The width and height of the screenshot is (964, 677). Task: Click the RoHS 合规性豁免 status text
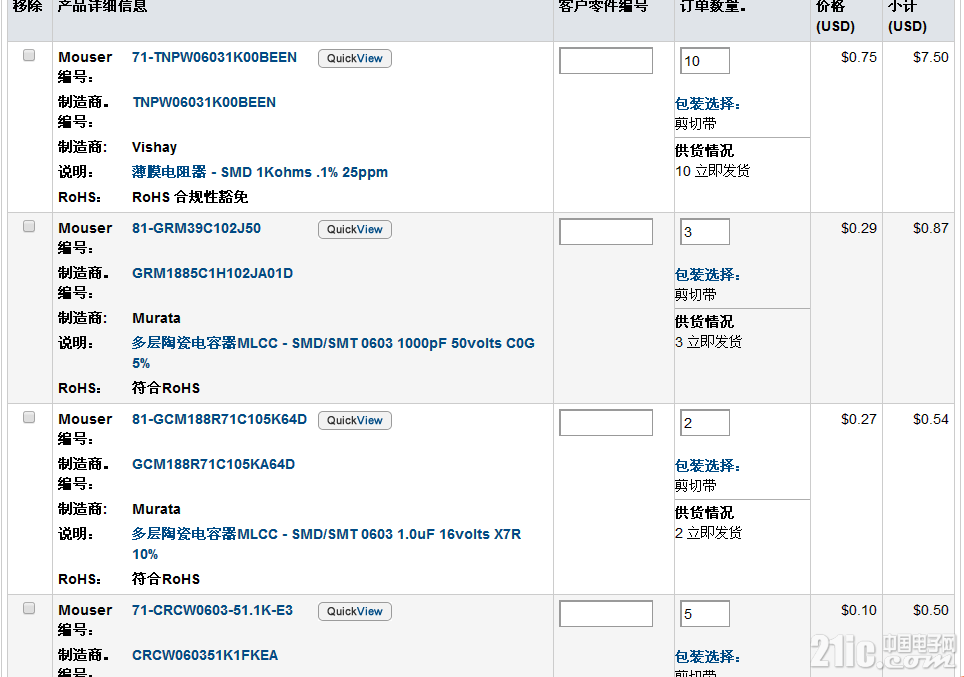point(190,197)
